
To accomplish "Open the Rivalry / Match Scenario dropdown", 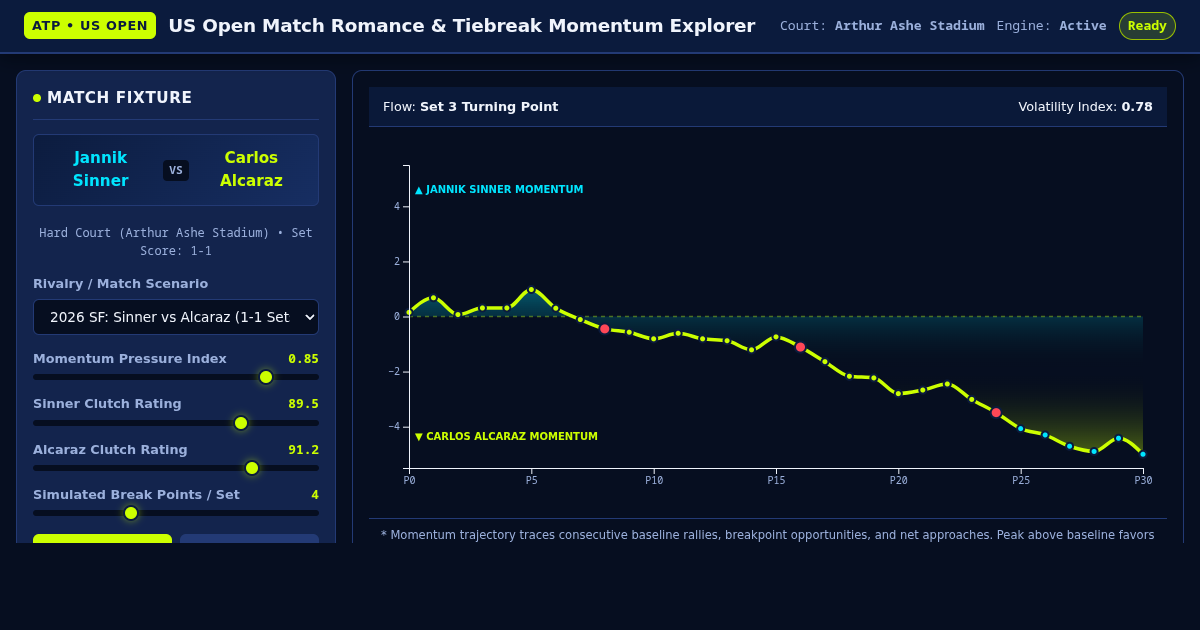I will 176,317.
